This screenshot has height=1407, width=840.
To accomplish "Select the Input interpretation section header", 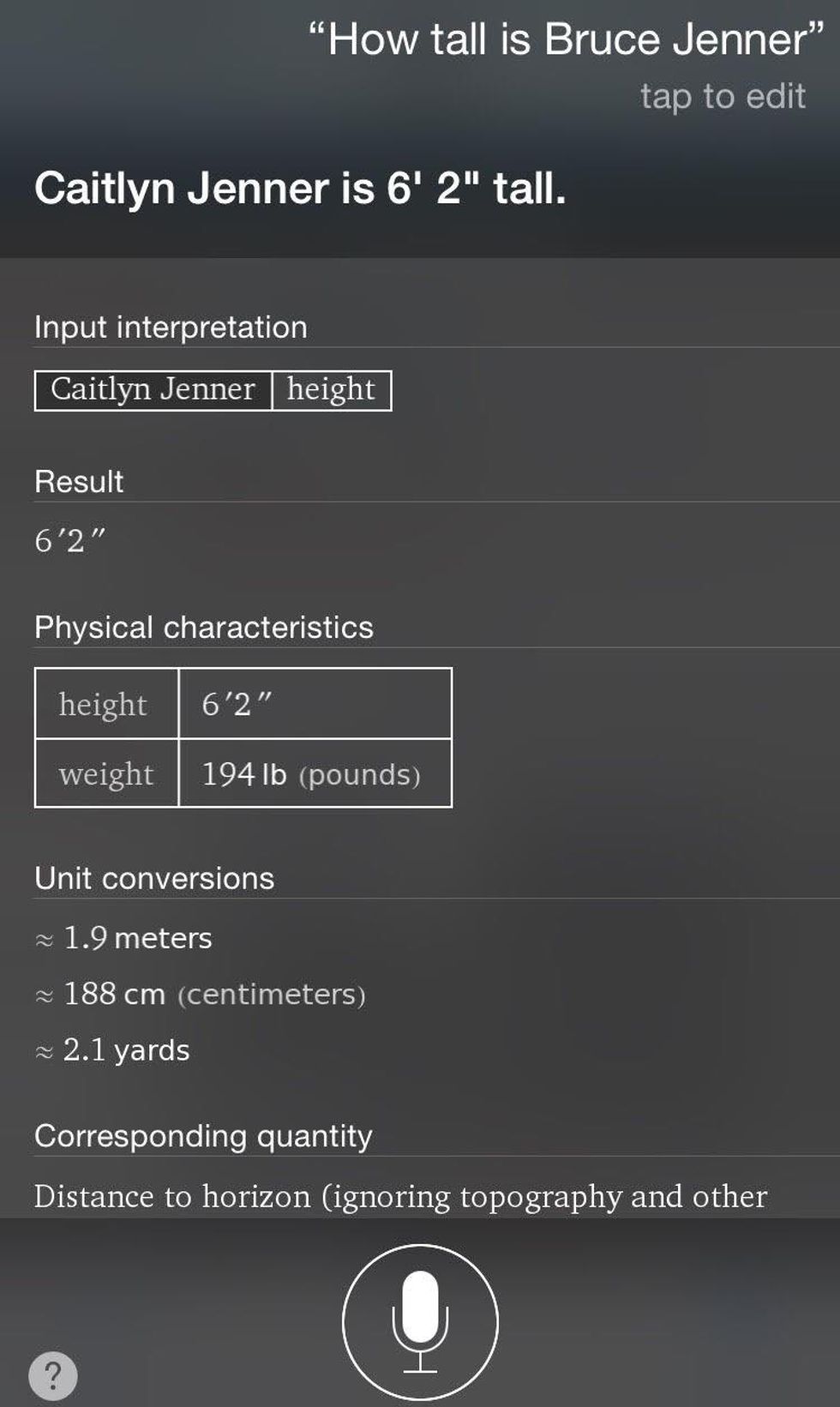I will point(171,328).
